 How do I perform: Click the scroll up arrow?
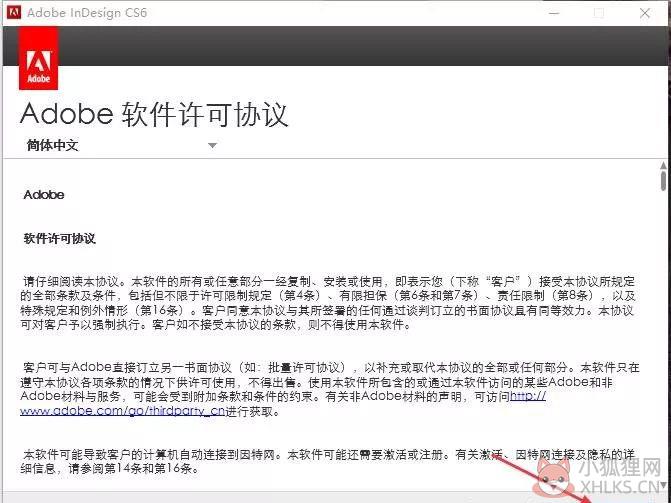click(x=663, y=165)
